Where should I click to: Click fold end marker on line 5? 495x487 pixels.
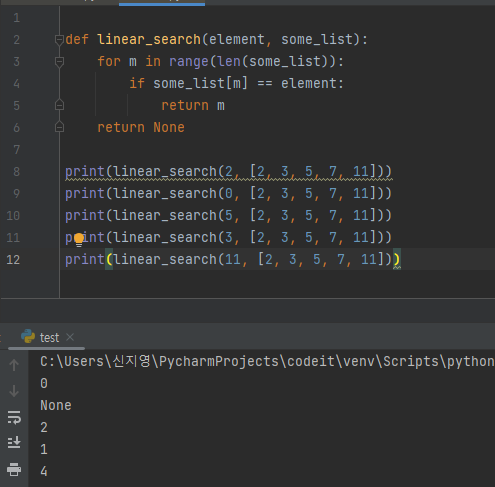(59, 105)
